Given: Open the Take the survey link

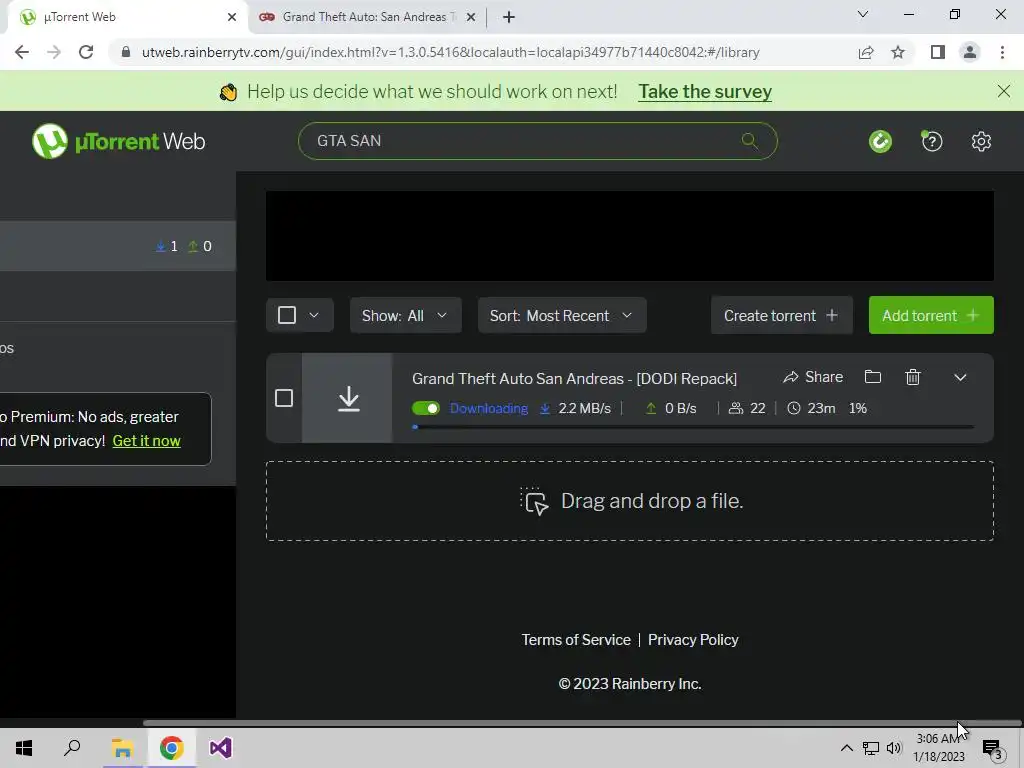Looking at the screenshot, I should pyautogui.click(x=705, y=91).
